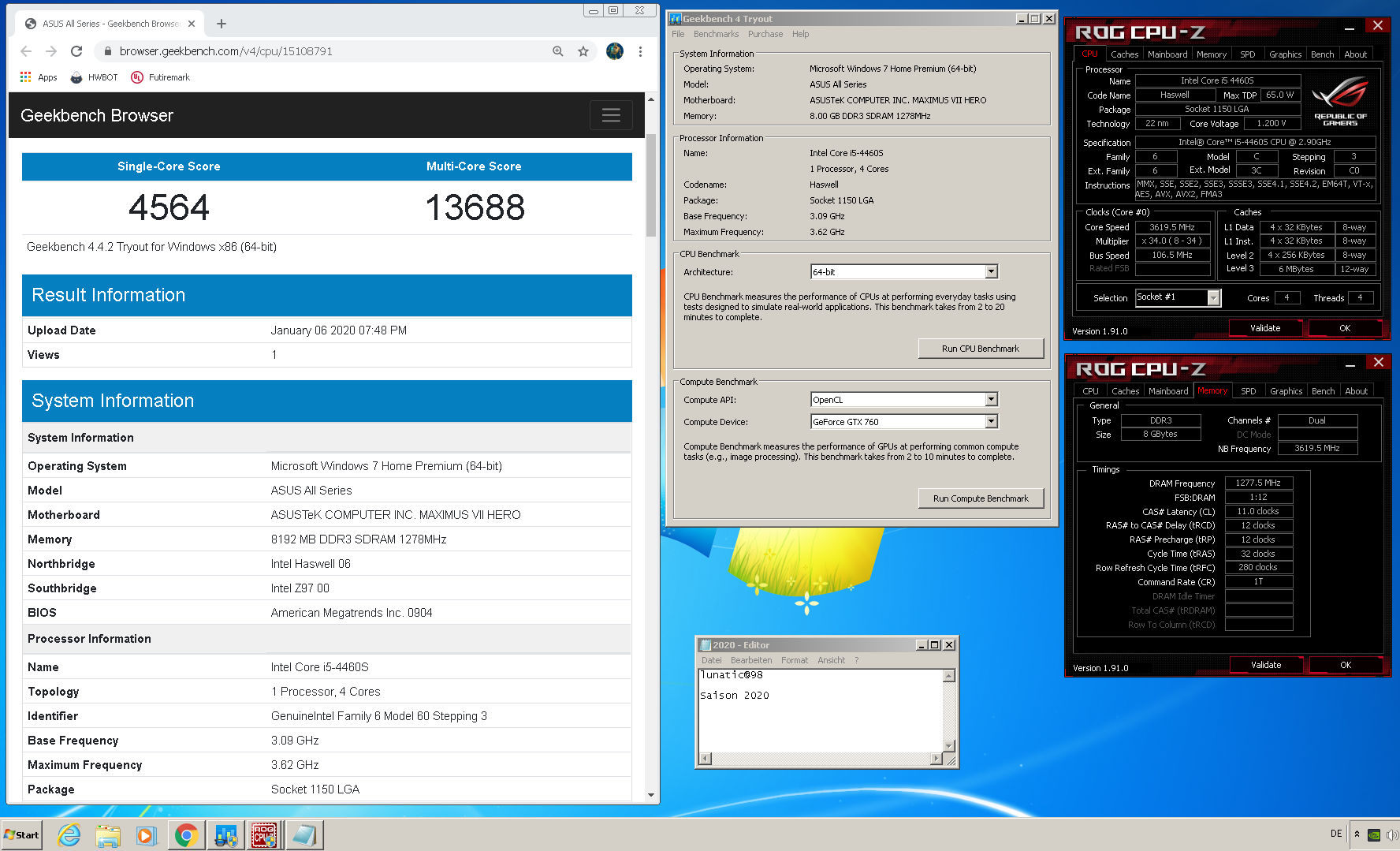
Task: Expand Compute Device GeForce GTX 760 dropdown
Action: point(992,422)
